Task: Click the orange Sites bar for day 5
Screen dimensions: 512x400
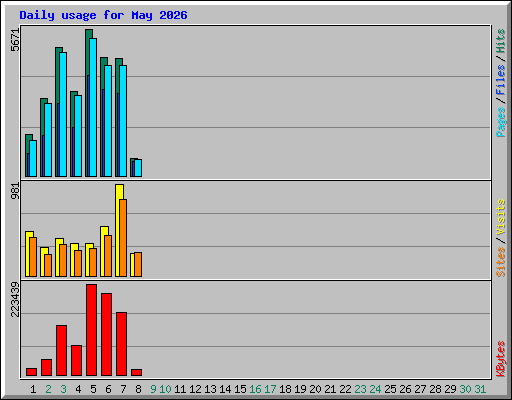Action: coord(93,262)
